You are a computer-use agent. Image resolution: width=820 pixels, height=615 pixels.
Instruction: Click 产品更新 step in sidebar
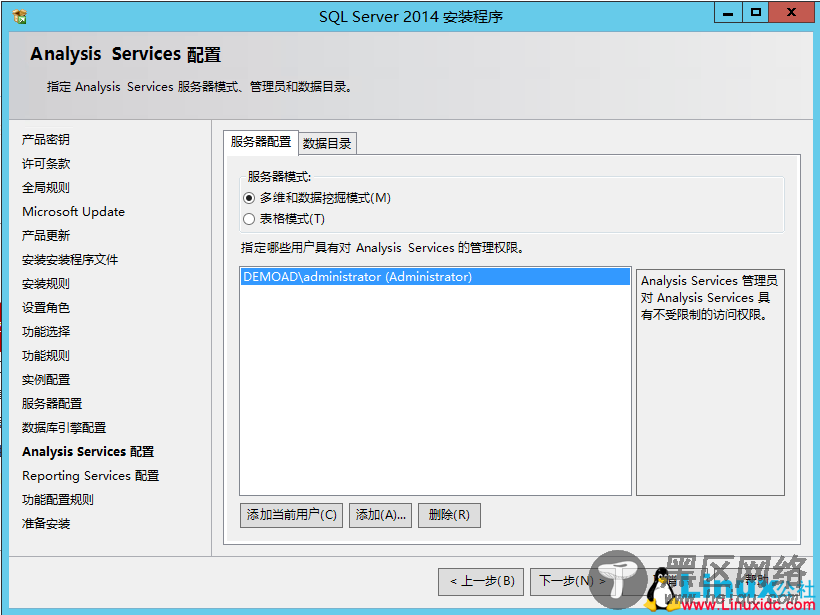point(45,236)
